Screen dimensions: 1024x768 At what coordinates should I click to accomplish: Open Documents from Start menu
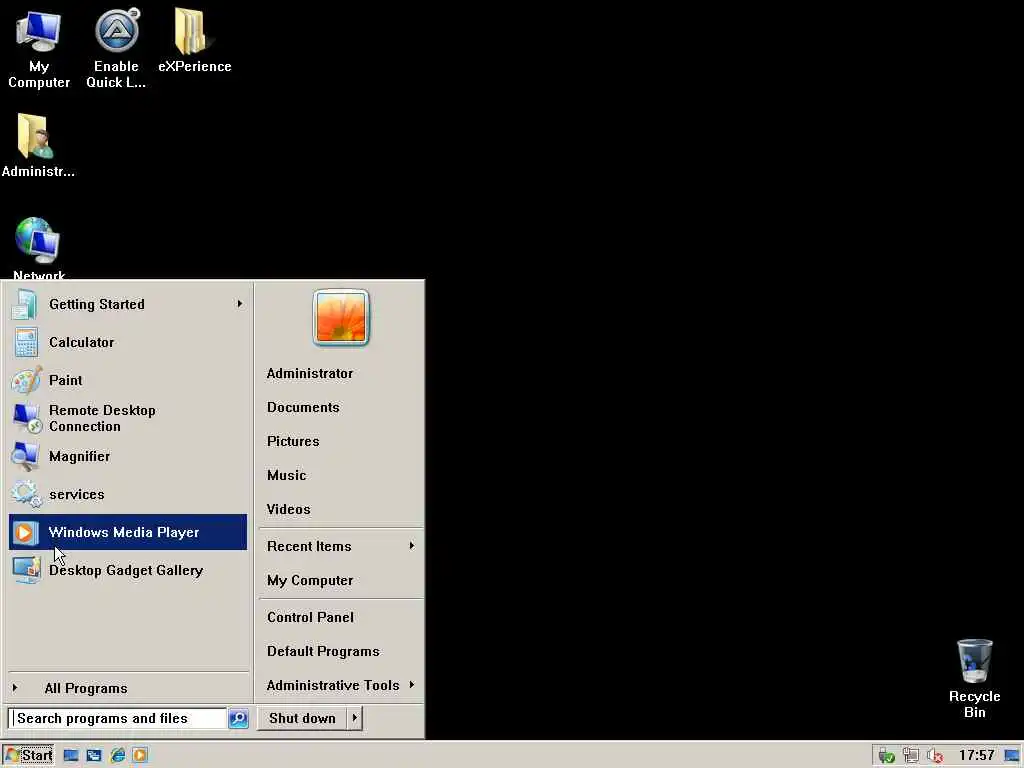coord(340,408)
